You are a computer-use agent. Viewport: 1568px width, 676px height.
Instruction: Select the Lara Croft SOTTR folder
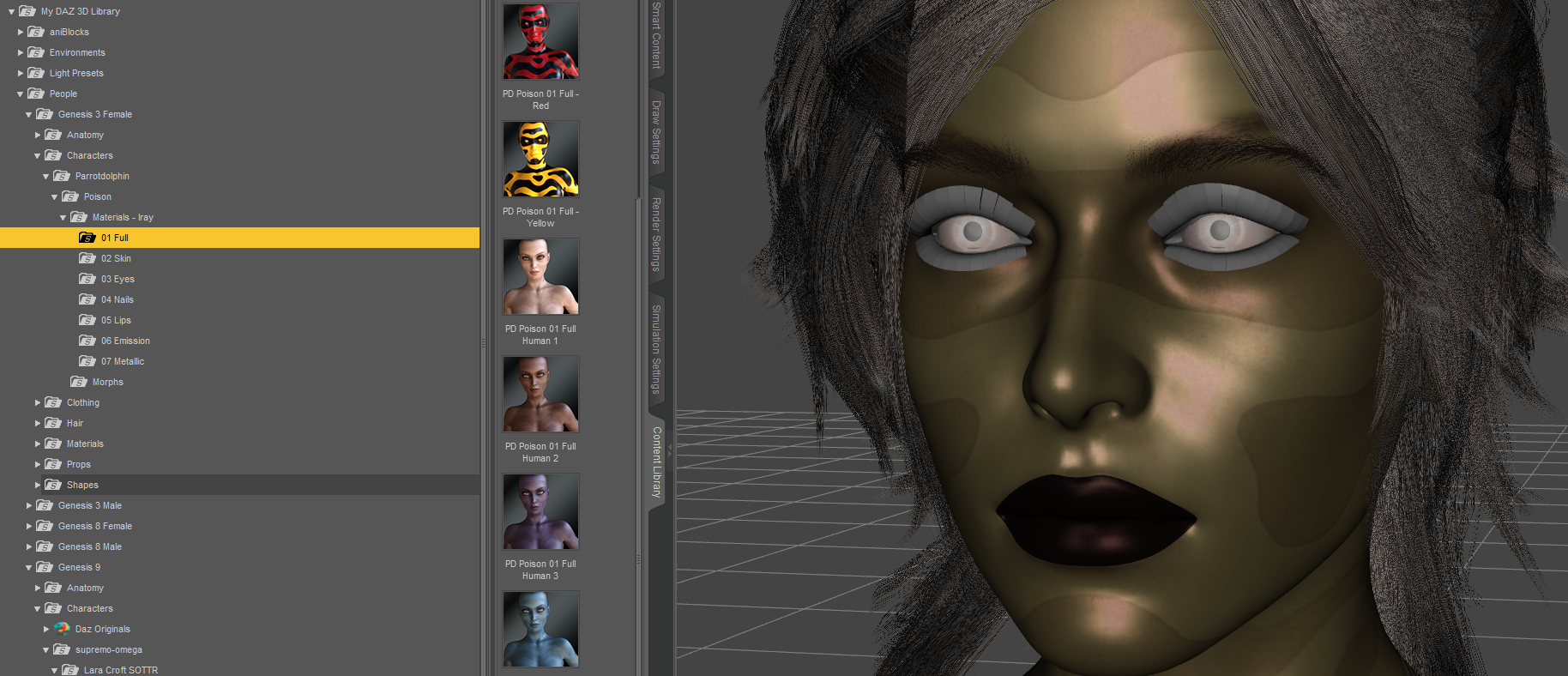tap(120, 670)
